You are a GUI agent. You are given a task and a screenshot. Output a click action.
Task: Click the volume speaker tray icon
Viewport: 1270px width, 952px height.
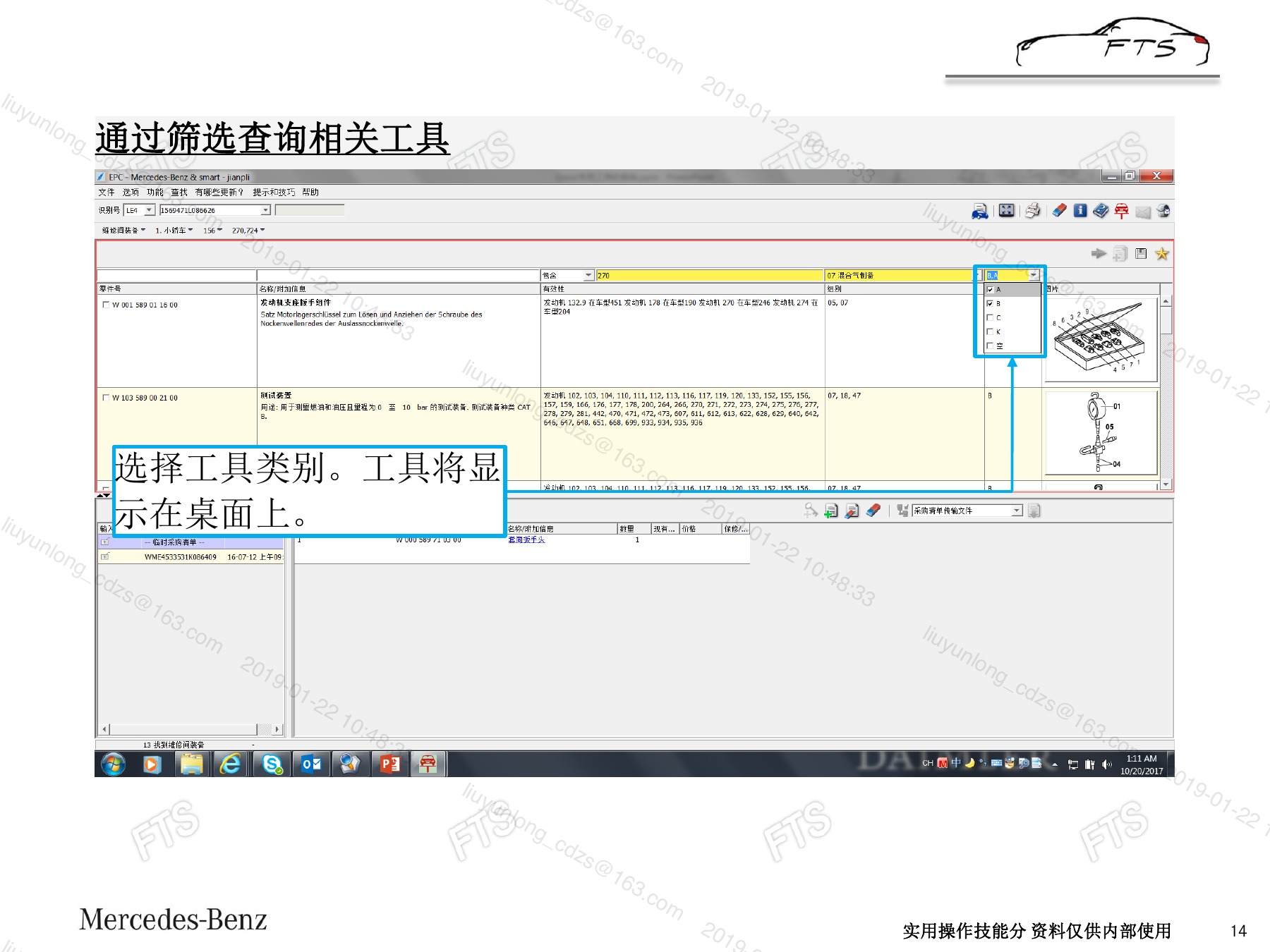point(1106,764)
